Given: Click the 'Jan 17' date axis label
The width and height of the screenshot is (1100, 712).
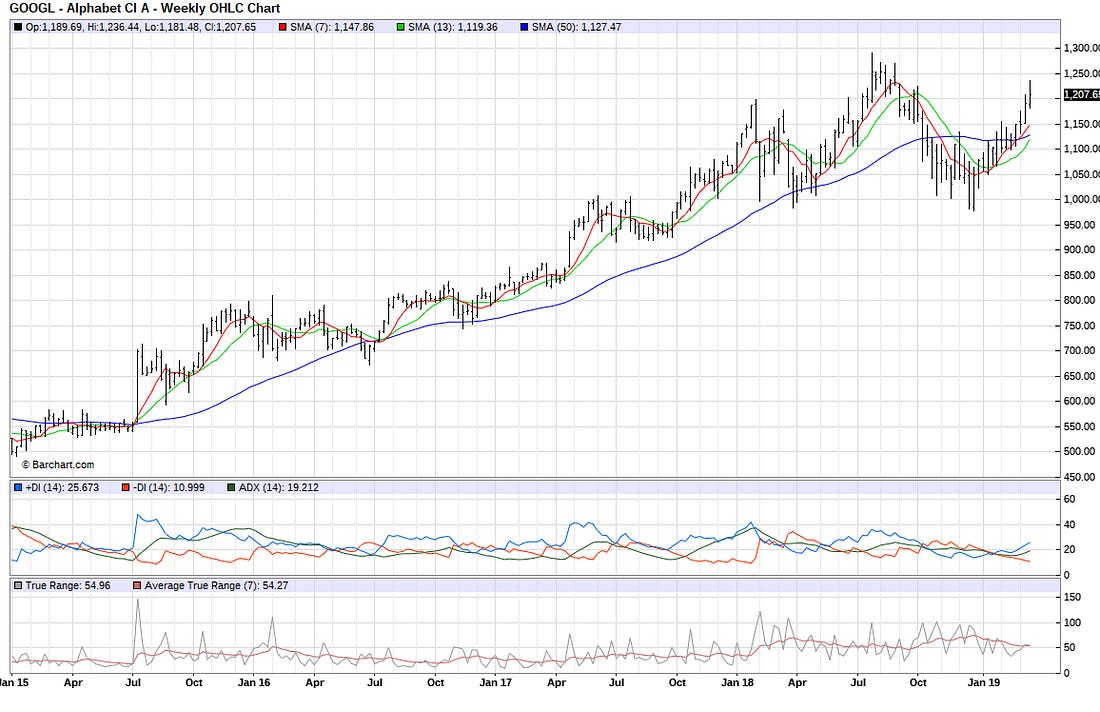Looking at the screenshot, I should [x=495, y=683].
